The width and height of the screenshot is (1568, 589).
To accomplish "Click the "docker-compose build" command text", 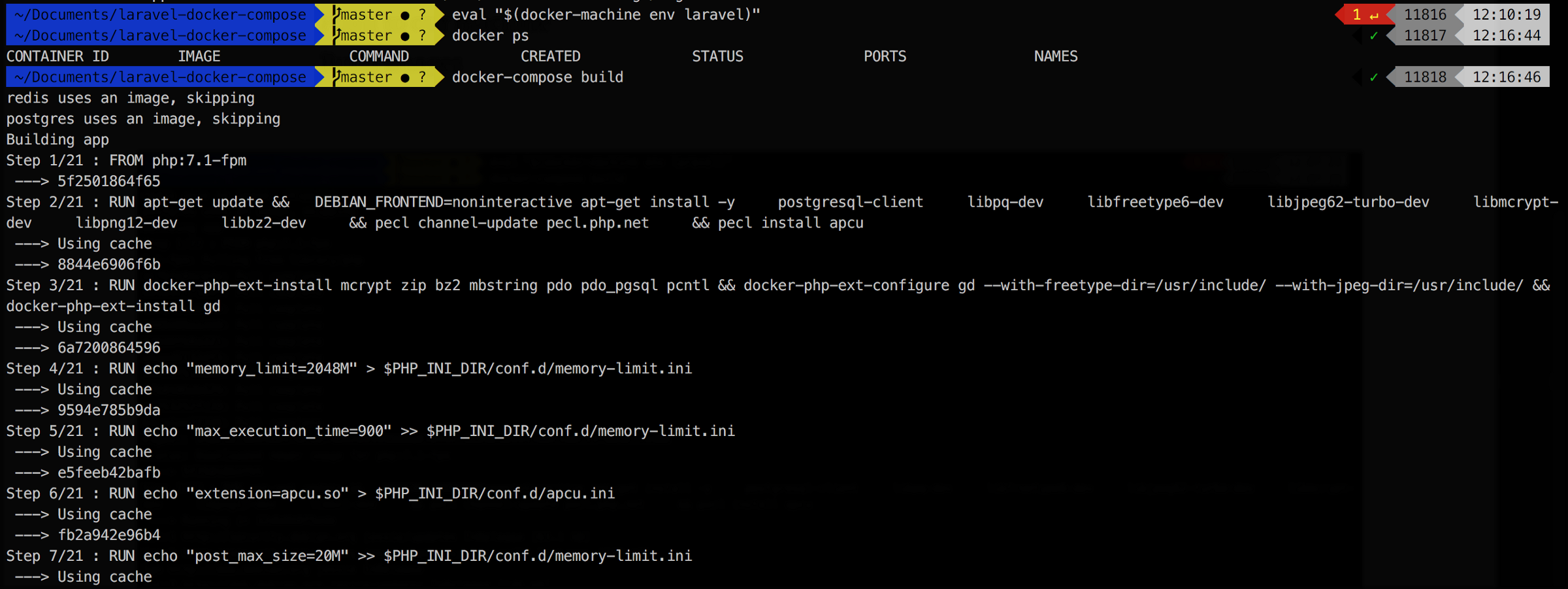I will 537,77.
